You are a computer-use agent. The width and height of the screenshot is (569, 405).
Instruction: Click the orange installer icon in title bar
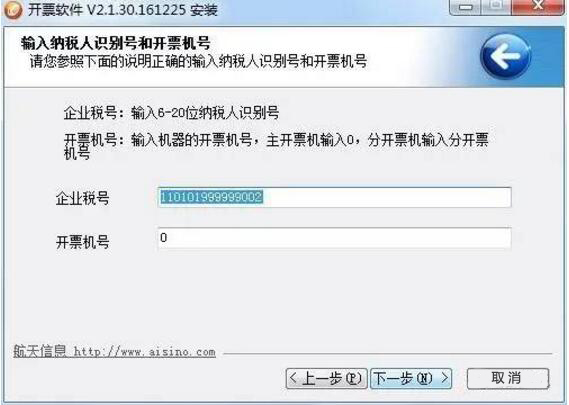point(13,9)
